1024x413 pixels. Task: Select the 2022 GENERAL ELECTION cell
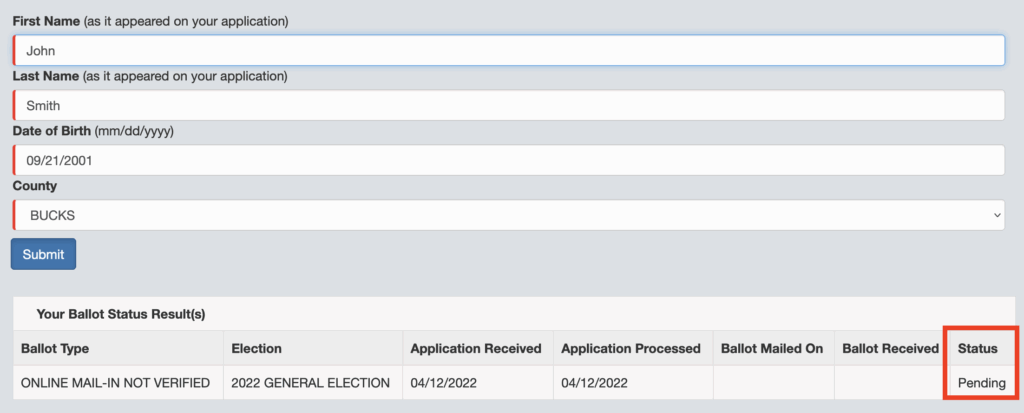(x=310, y=383)
